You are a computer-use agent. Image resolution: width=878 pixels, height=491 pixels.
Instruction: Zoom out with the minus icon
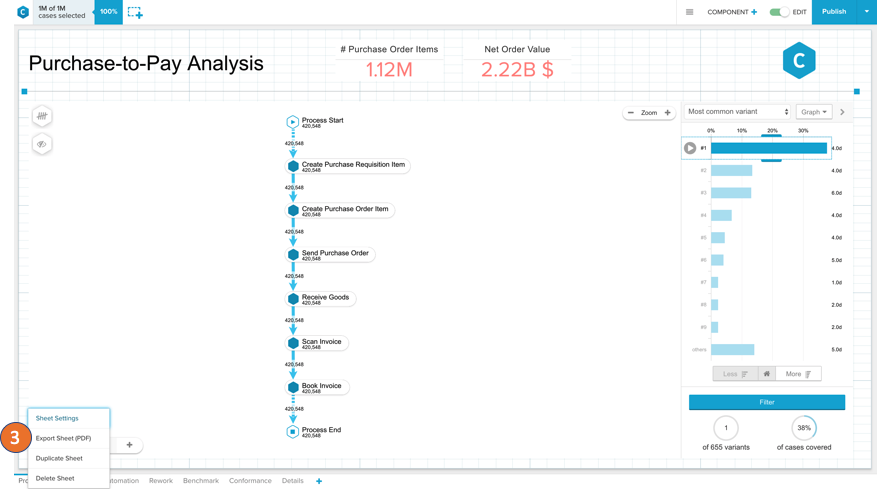[631, 113]
